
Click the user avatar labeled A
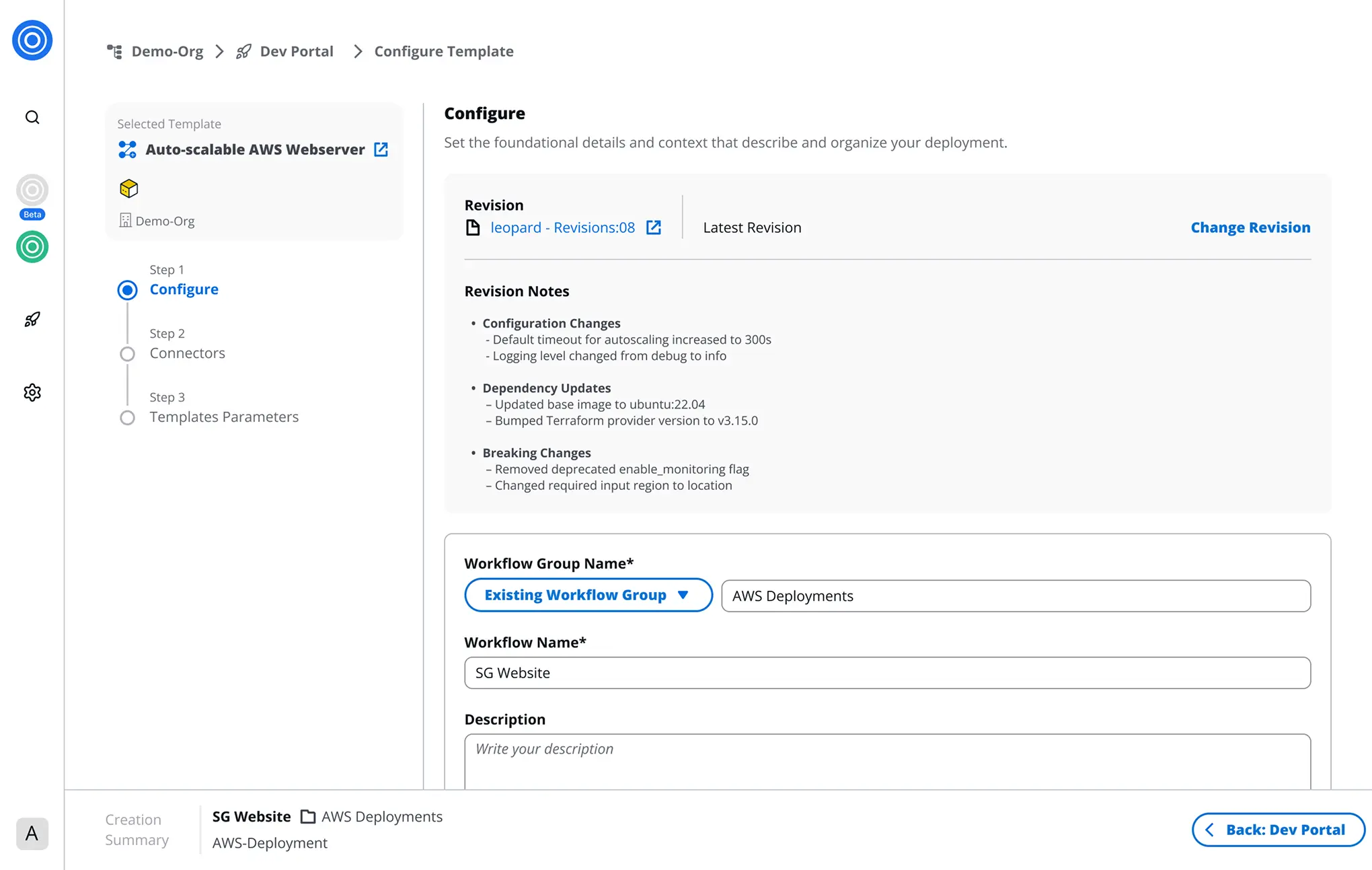pos(32,834)
